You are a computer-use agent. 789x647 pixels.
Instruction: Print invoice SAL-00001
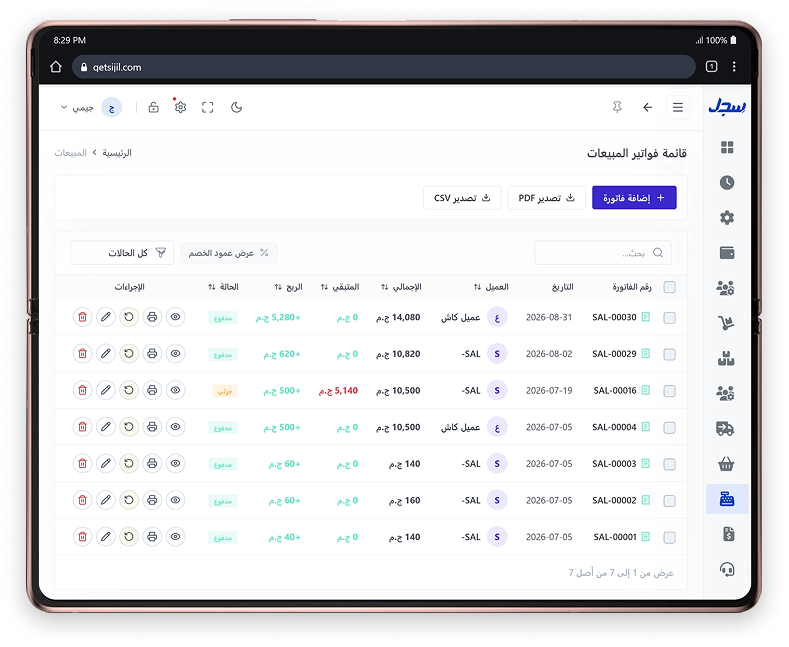[x=152, y=537]
